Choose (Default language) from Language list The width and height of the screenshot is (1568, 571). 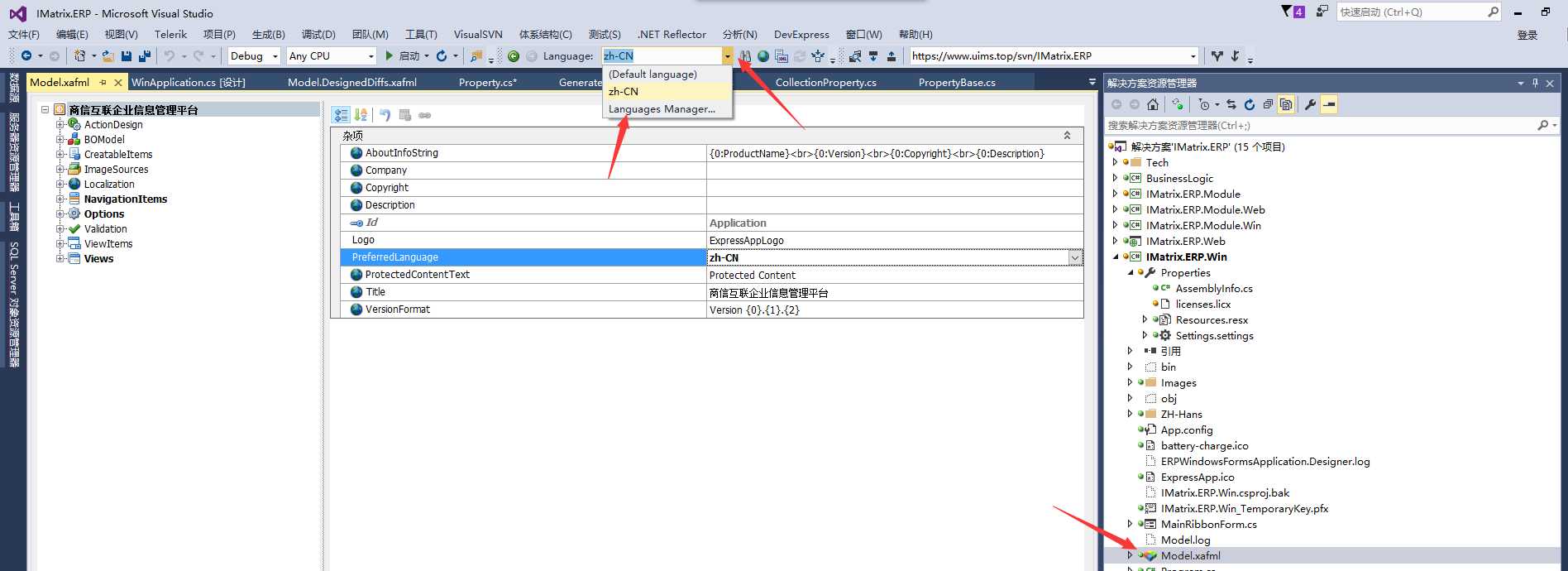point(667,74)
